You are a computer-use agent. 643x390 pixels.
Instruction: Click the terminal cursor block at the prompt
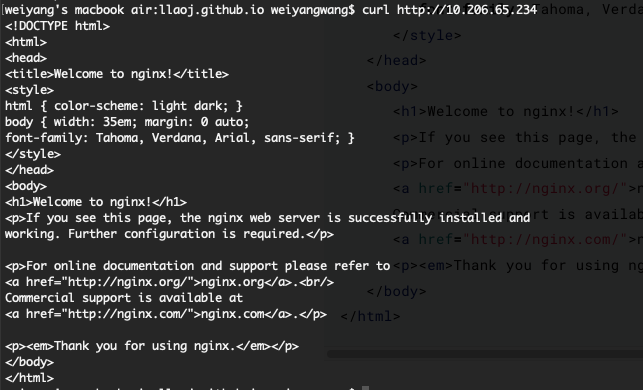click(365, 388)
